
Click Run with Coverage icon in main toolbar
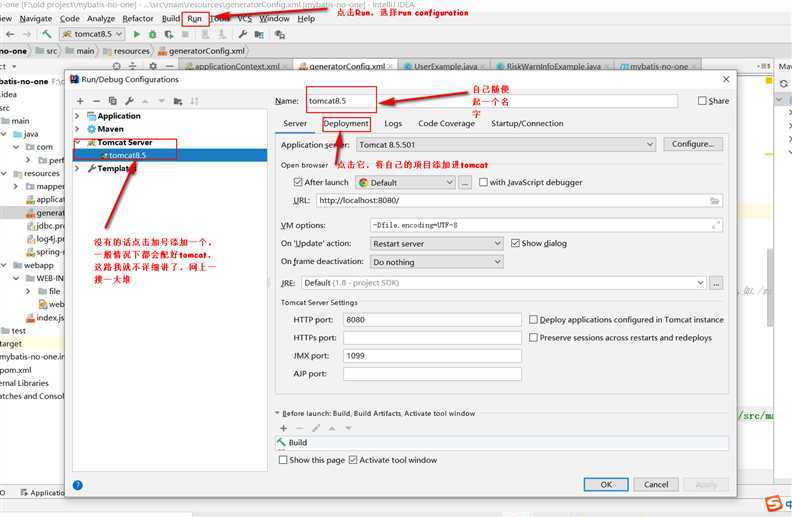pos(169,34)
